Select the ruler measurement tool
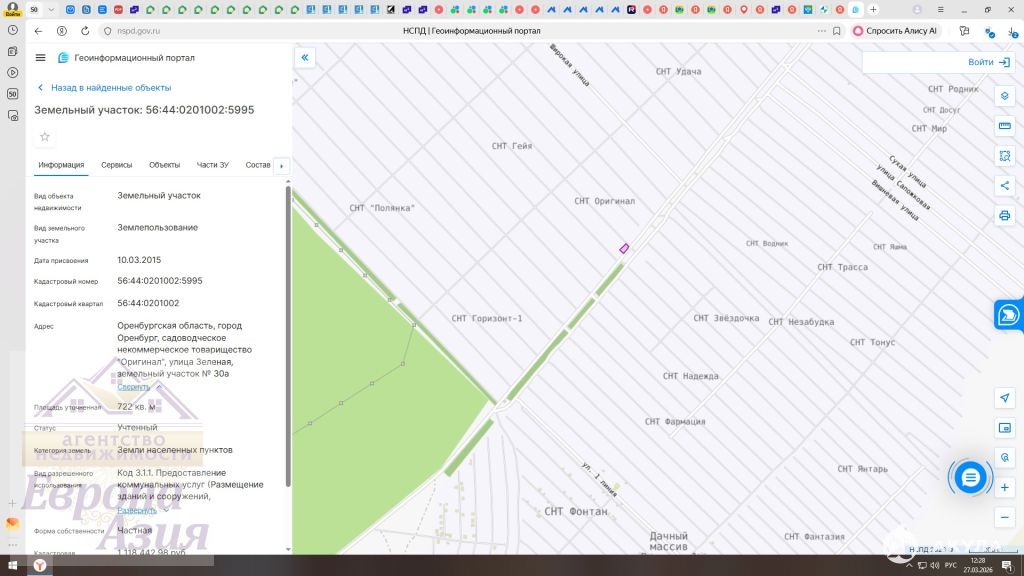The image size is (1024, 576). click(x=1005, y=126)
